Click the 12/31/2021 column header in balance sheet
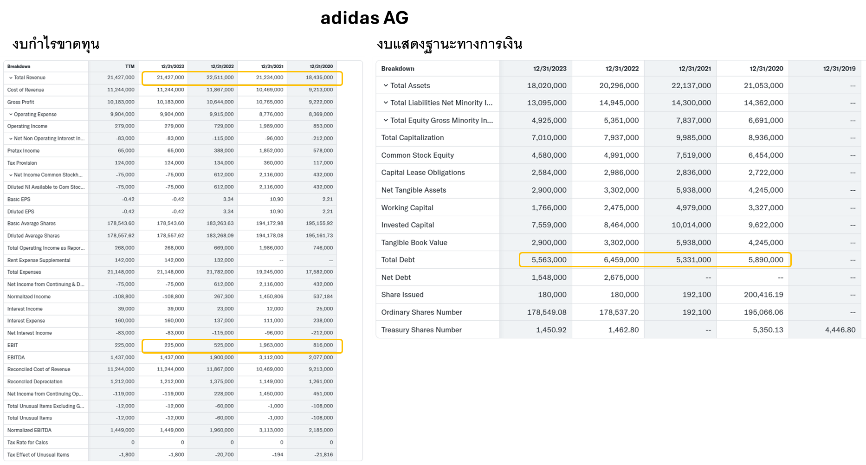This screenshot has width=866, height=465. pyautogui.click(x=695, y=68)
